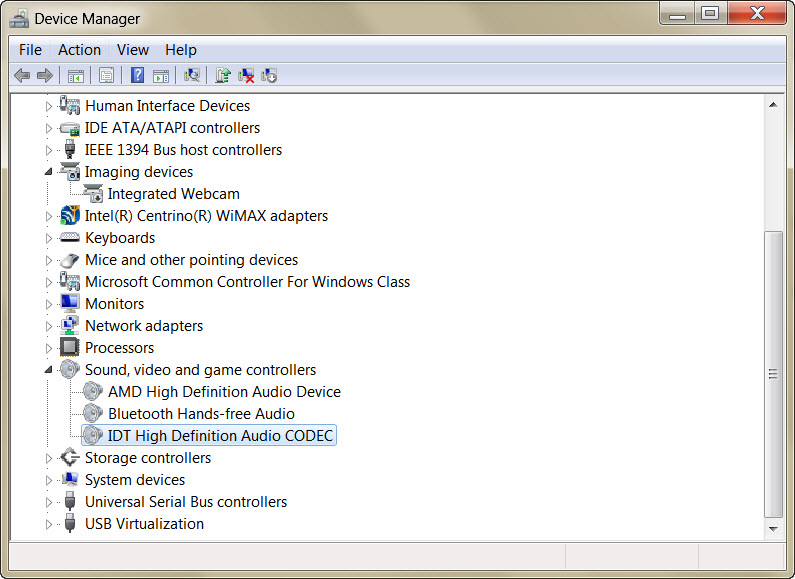Click Show/Hide Console Tree icon
The height and width of the screenshot is (579, 795).
(x=75, y=75)
